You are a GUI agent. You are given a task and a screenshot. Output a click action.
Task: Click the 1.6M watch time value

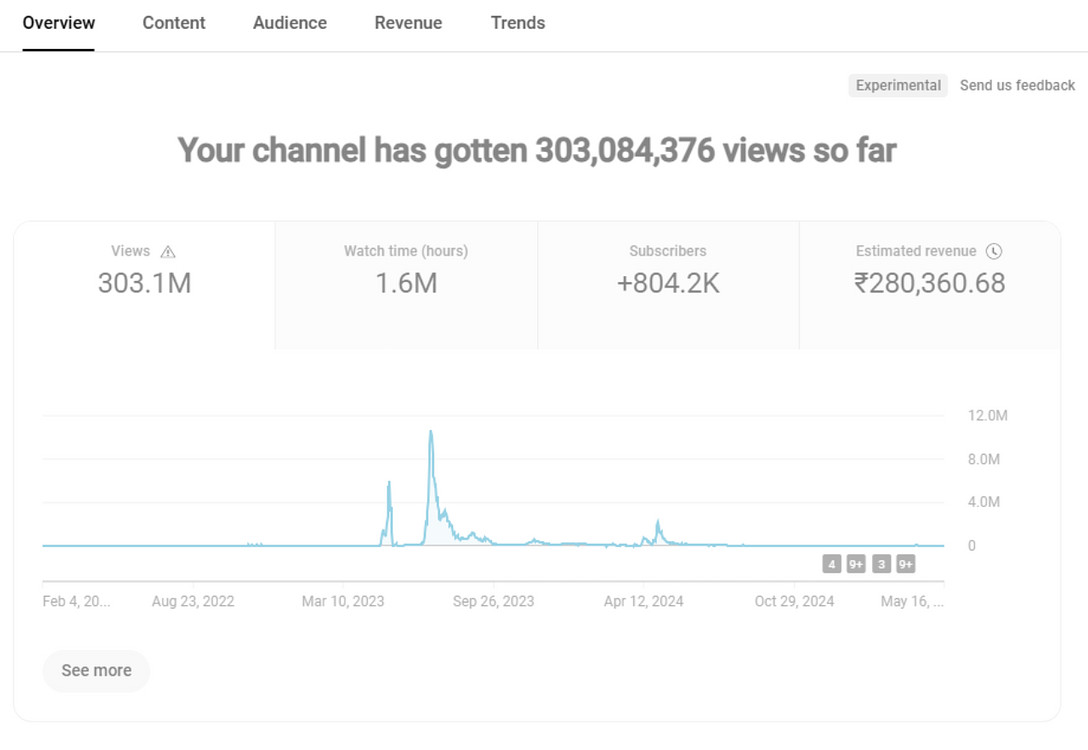[406, 283]
